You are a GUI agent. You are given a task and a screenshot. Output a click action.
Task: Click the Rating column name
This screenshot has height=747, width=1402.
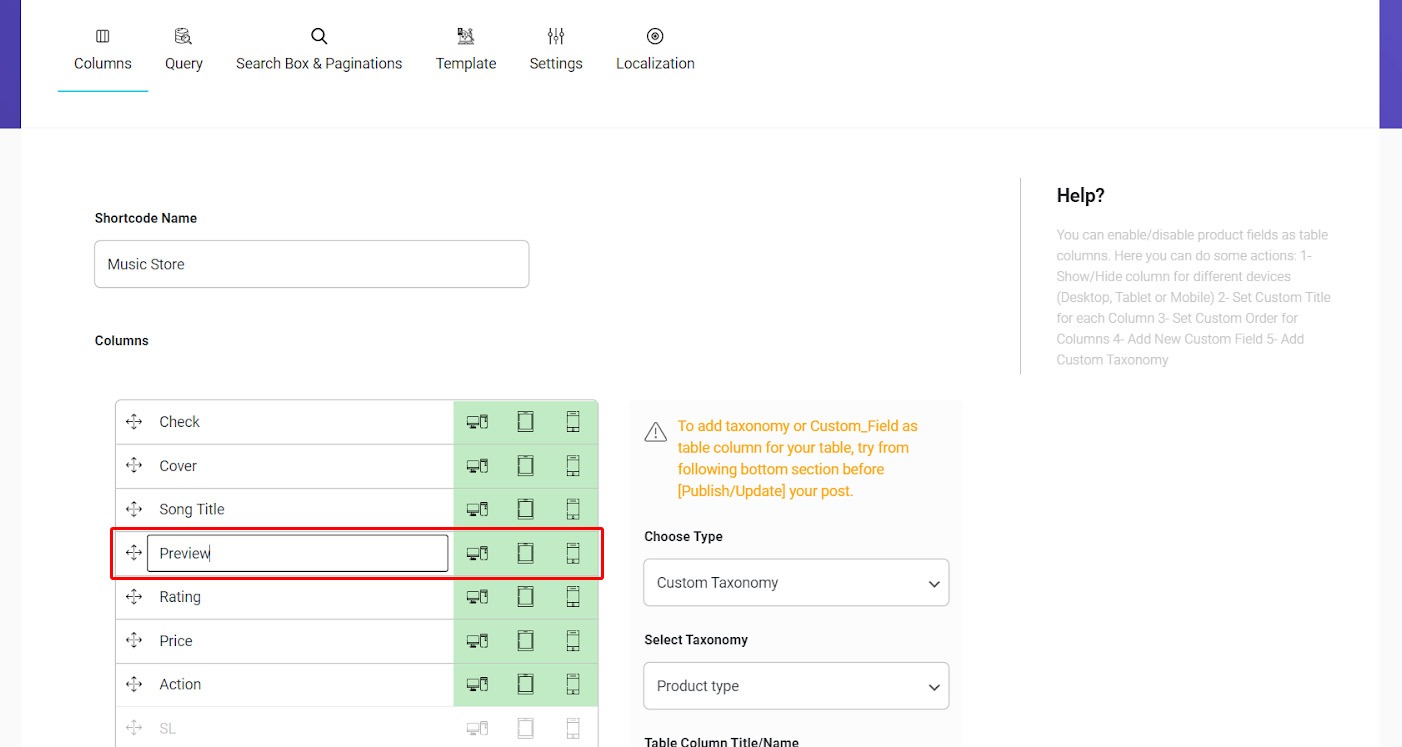pyautogui.click(x=180, y=597)
